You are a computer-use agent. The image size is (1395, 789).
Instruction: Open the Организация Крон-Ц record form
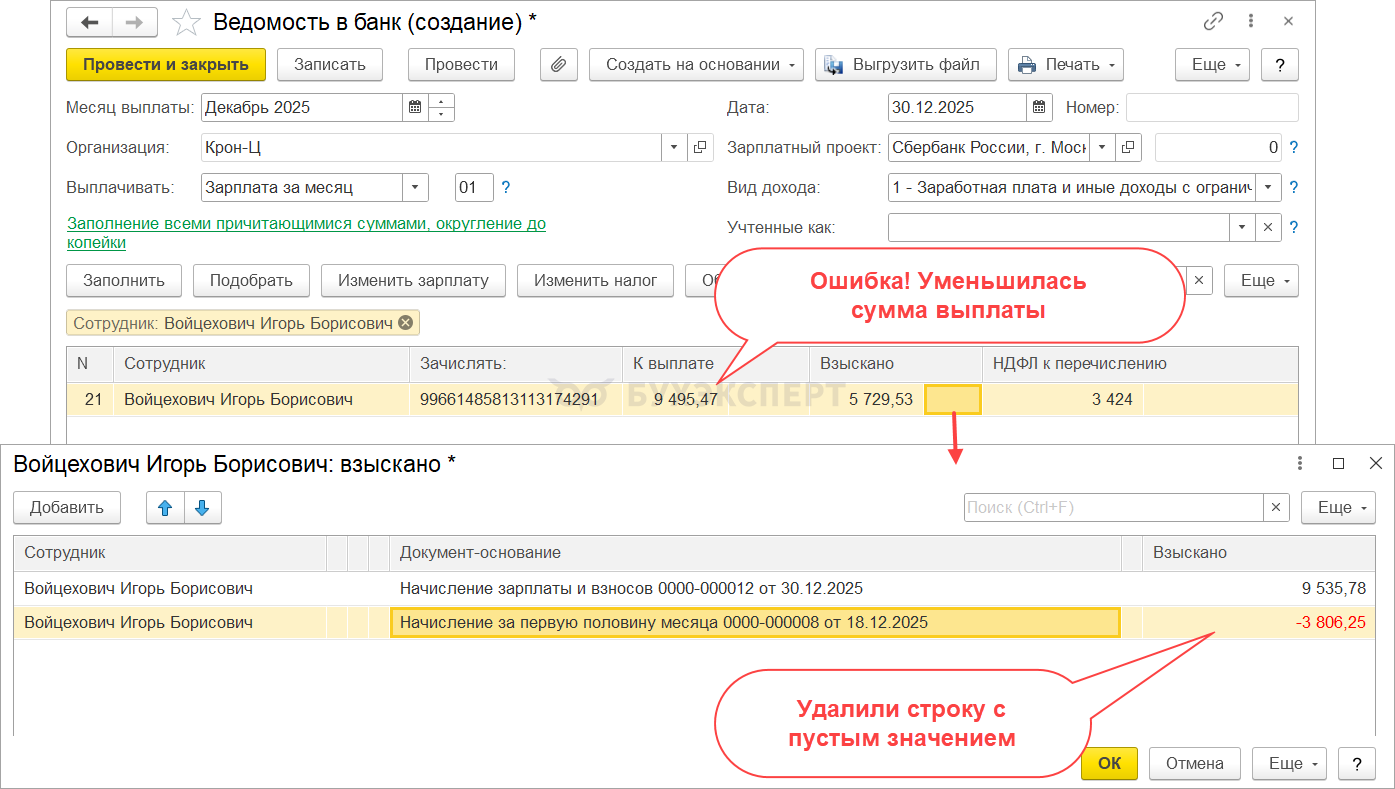(700, 147)
